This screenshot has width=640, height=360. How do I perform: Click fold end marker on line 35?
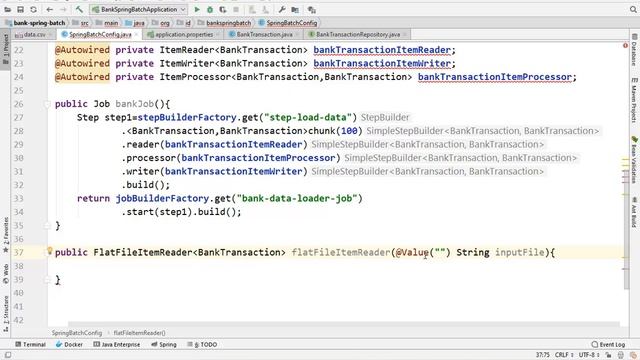(47, 225)
